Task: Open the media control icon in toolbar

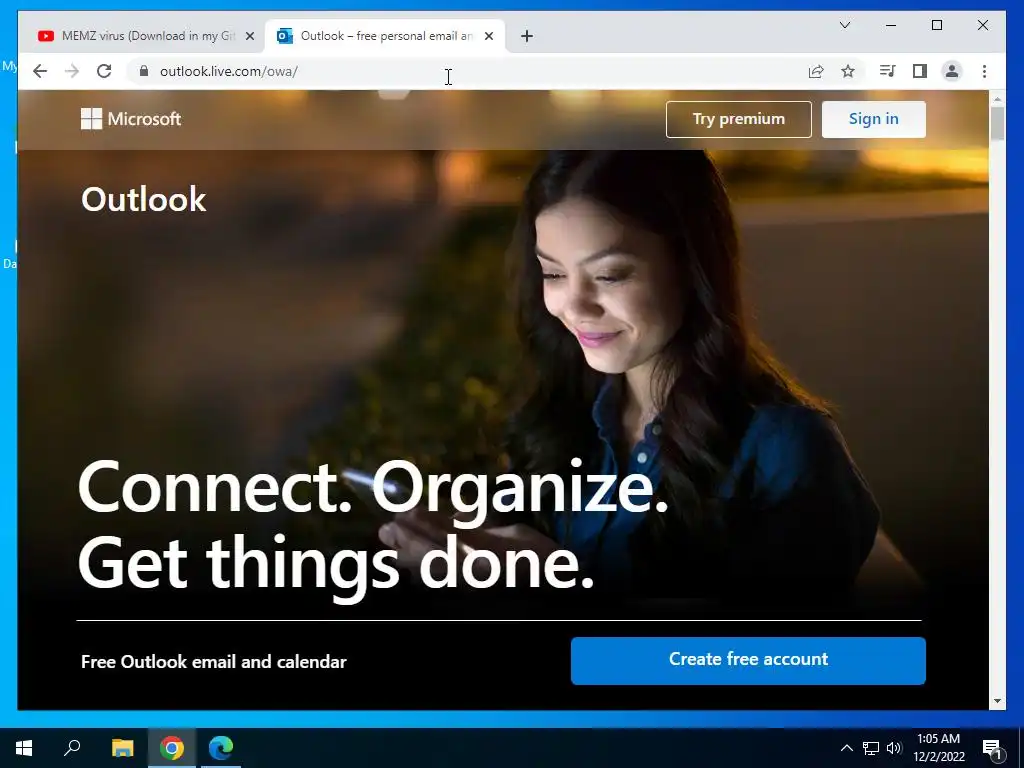Action: 887,71
